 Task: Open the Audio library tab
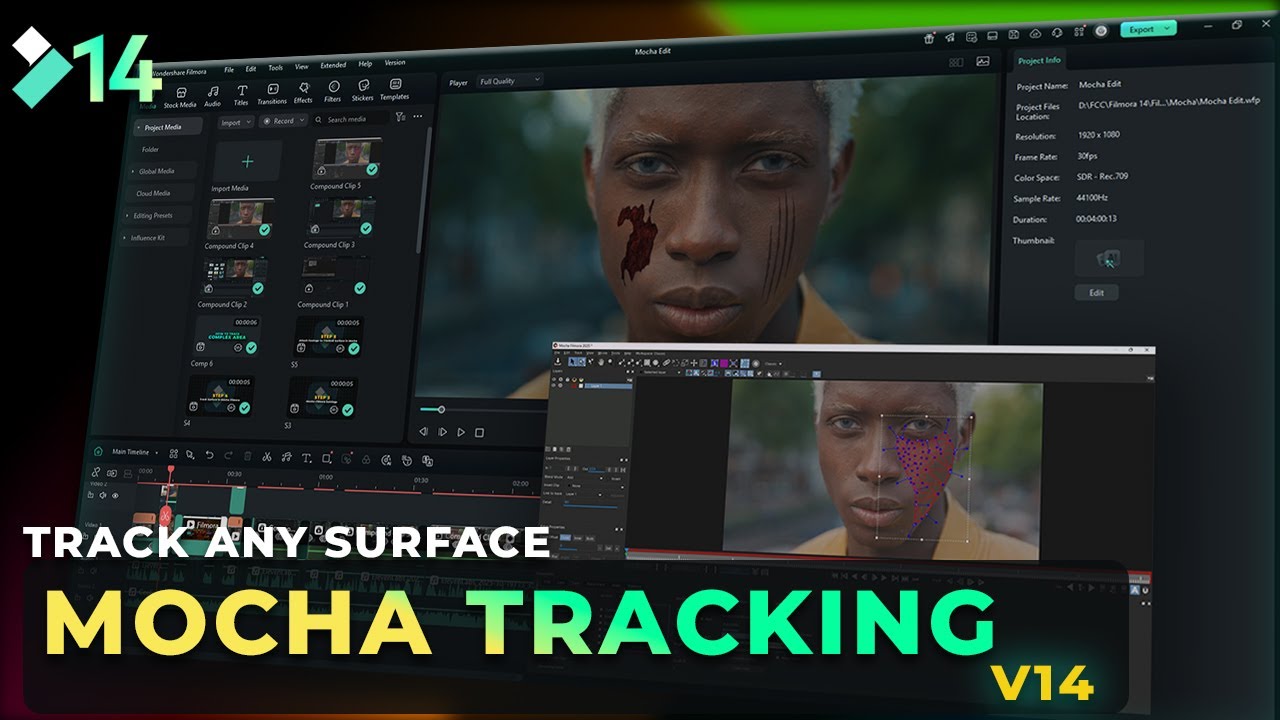pos(213,95)
